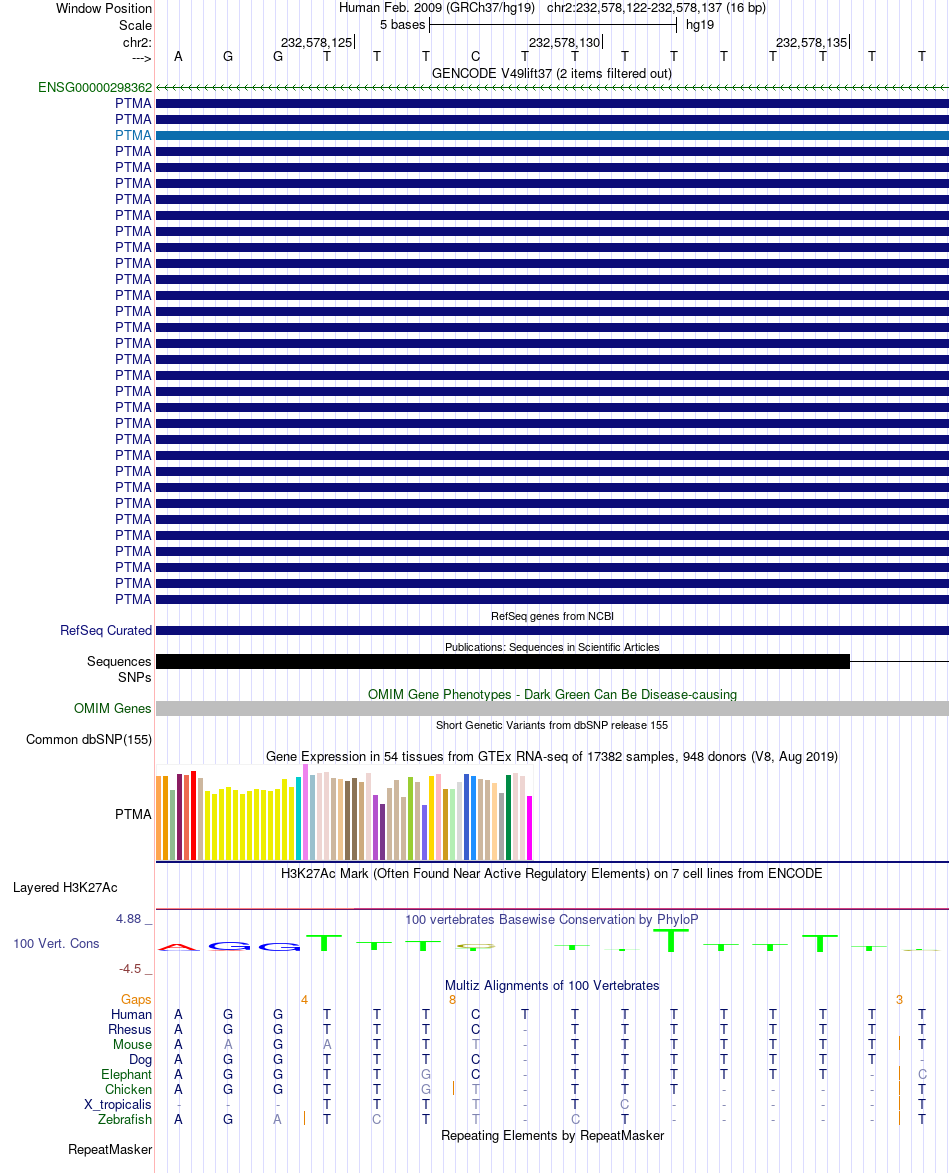This screenshot has width=950, height=1173.
Task: Click the 'Sequences' track label
Action: pos(119,661)
